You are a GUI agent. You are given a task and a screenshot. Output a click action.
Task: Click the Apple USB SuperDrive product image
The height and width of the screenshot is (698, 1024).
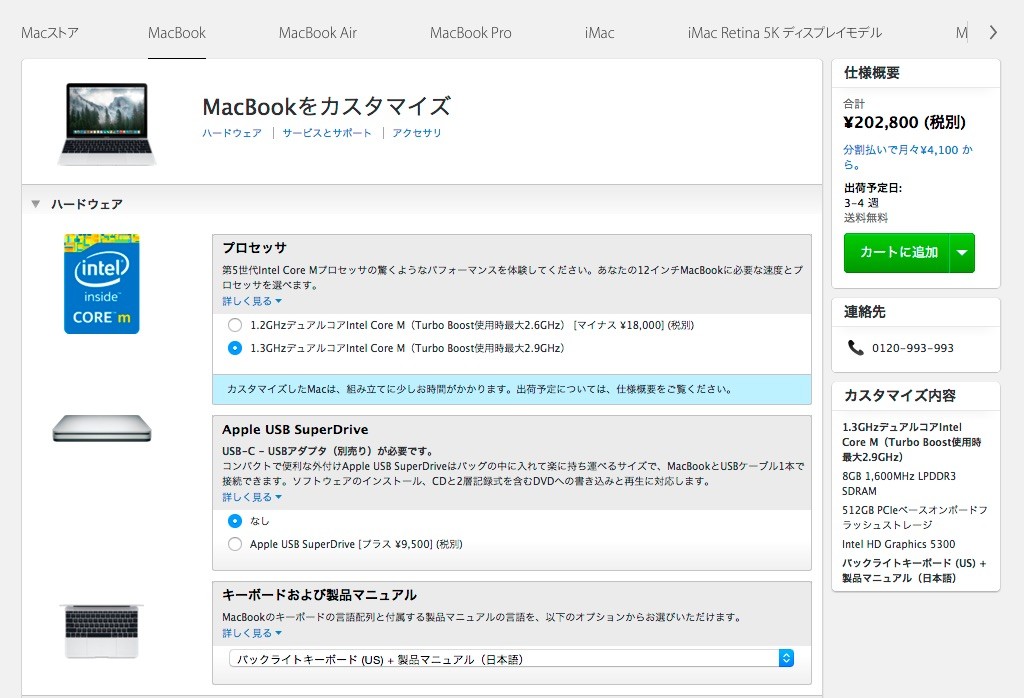(x=102, y=428)
